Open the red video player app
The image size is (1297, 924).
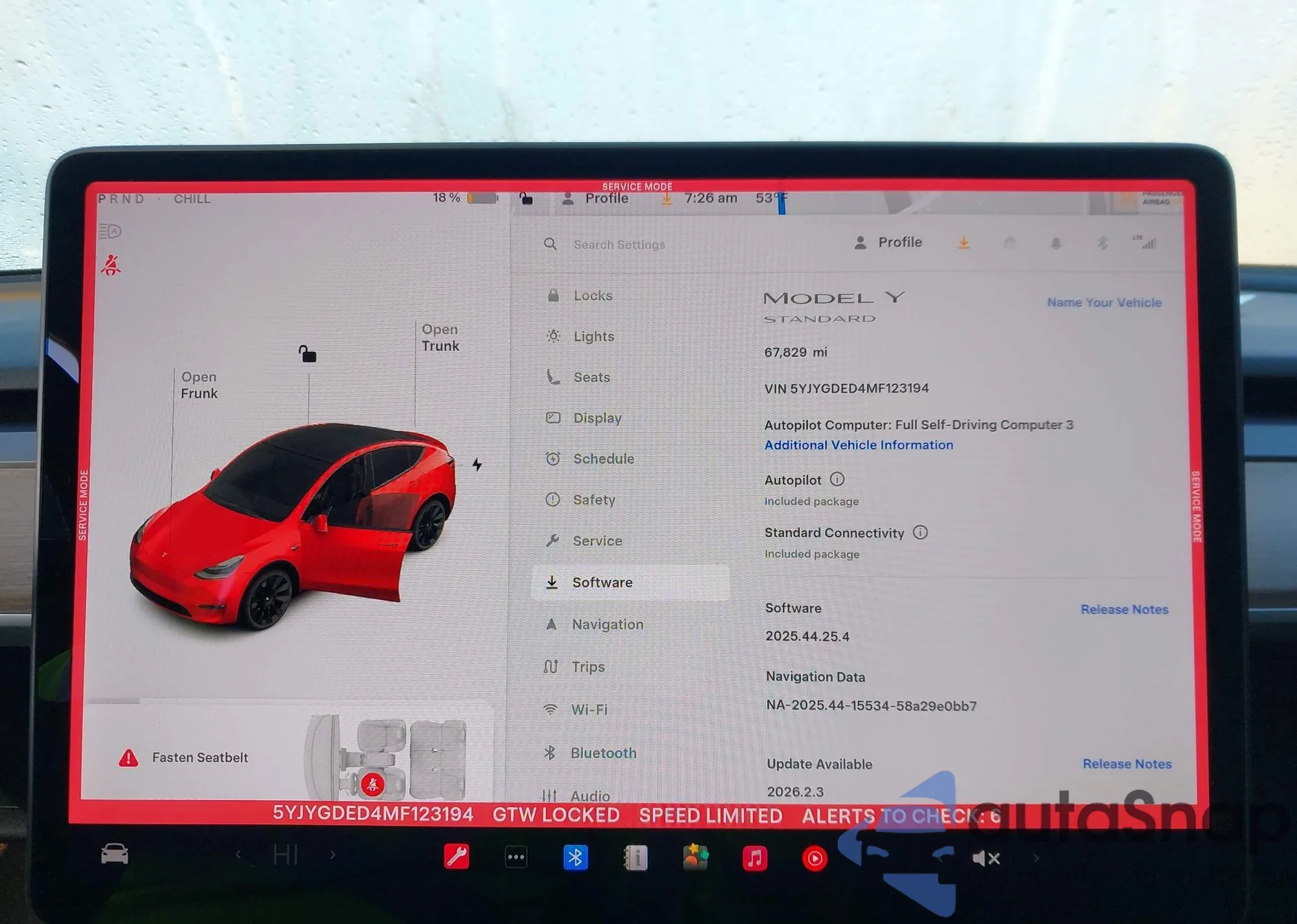tap(815, 859)
